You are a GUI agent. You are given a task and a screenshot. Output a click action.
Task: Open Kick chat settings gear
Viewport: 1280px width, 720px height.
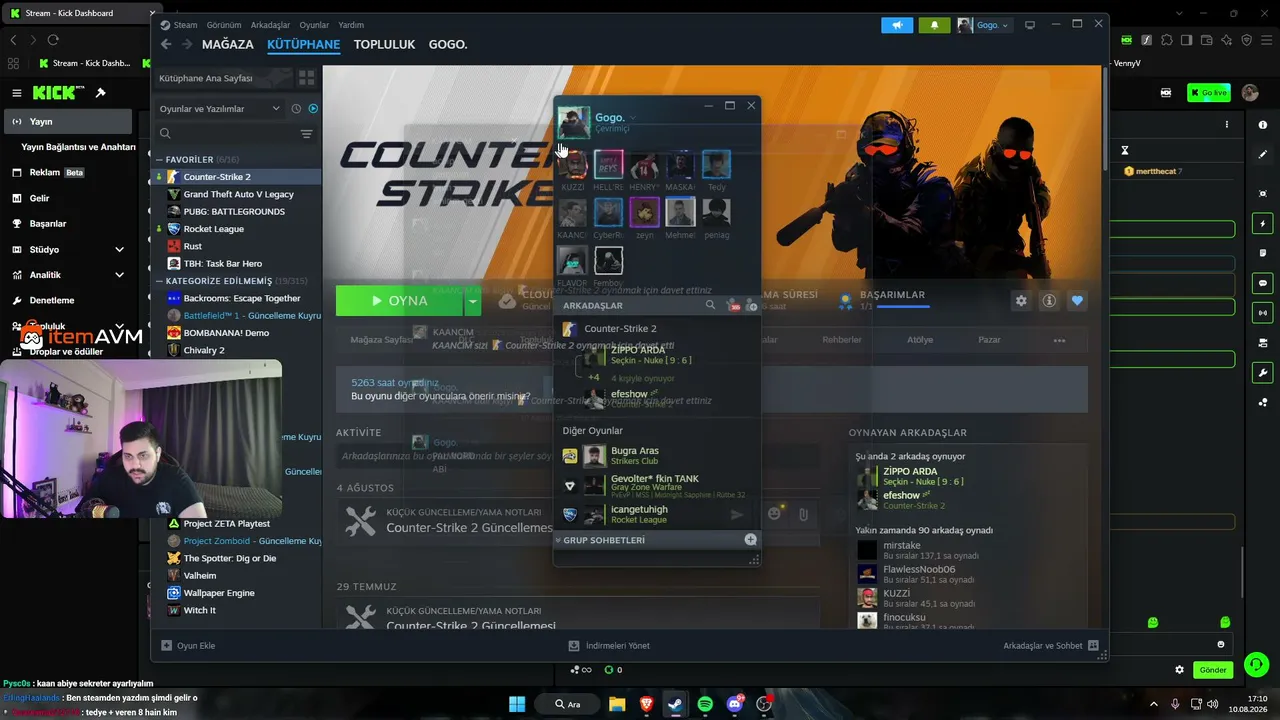1179,670
